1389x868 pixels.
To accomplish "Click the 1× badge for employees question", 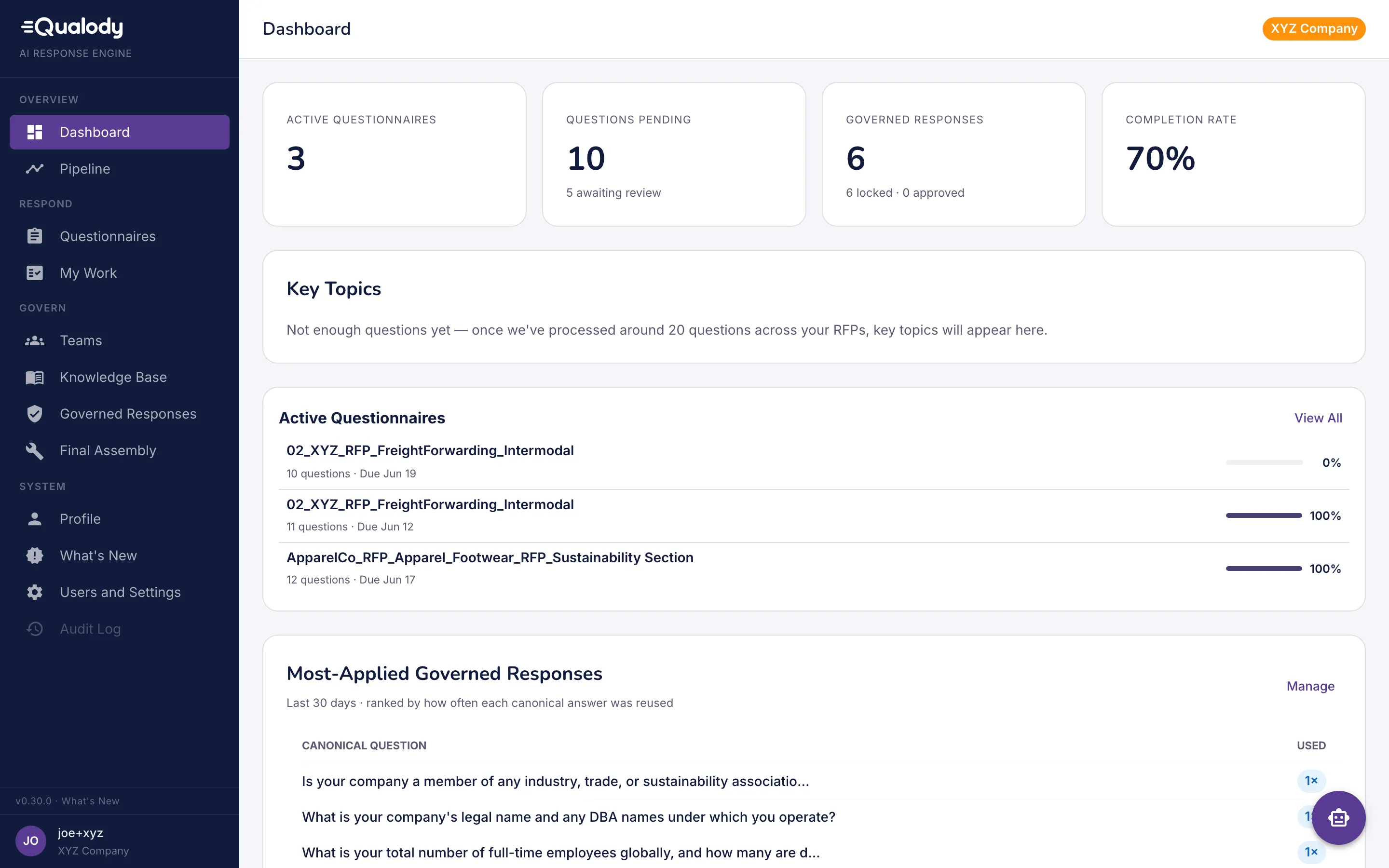I will pos(1311,852).
